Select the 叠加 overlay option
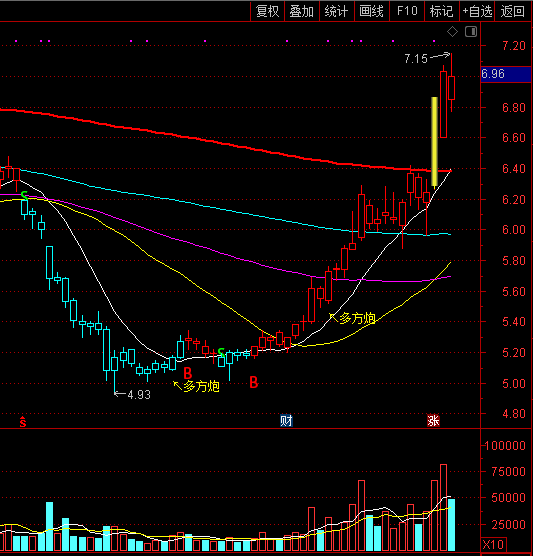Viewport: 533px width, 556px height. point(302,11)
